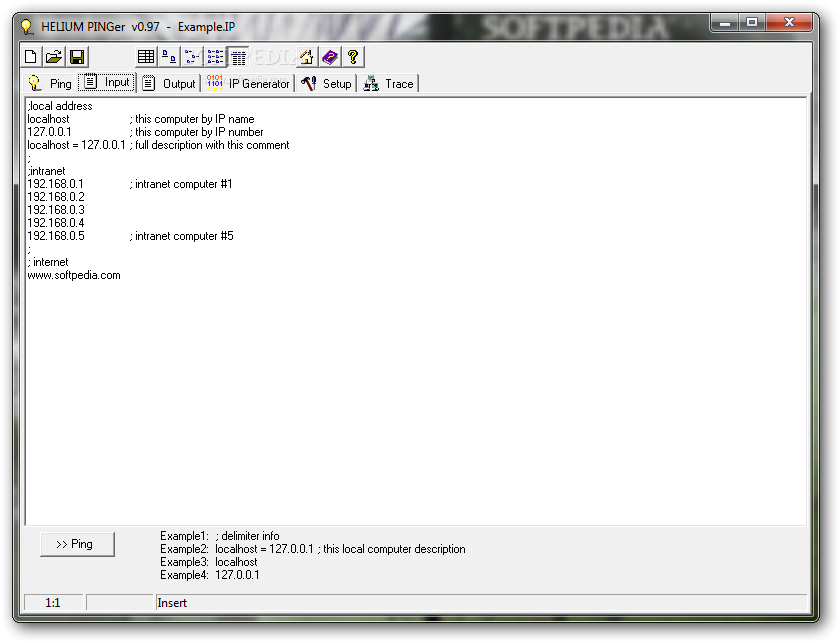The image size is (840, 643).
Task: Click the '; internet' comment line
Action: pyautogui.click(x=48, y=262)
